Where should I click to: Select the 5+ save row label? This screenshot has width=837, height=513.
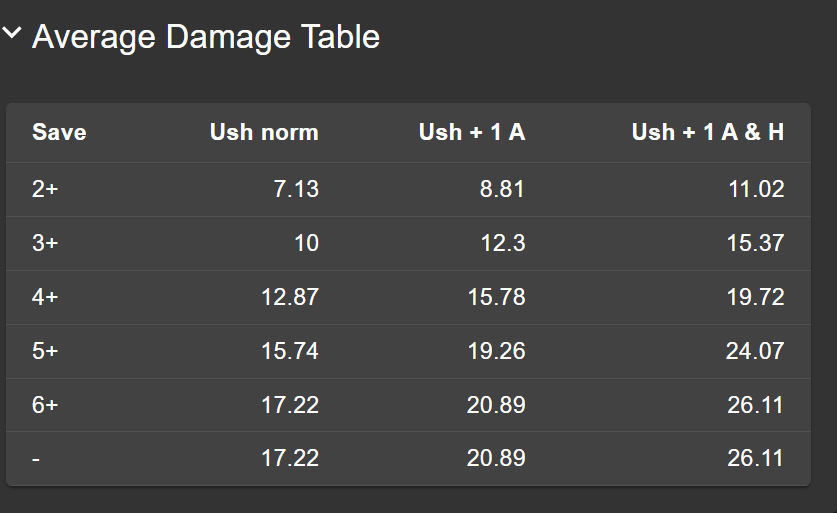45,351
